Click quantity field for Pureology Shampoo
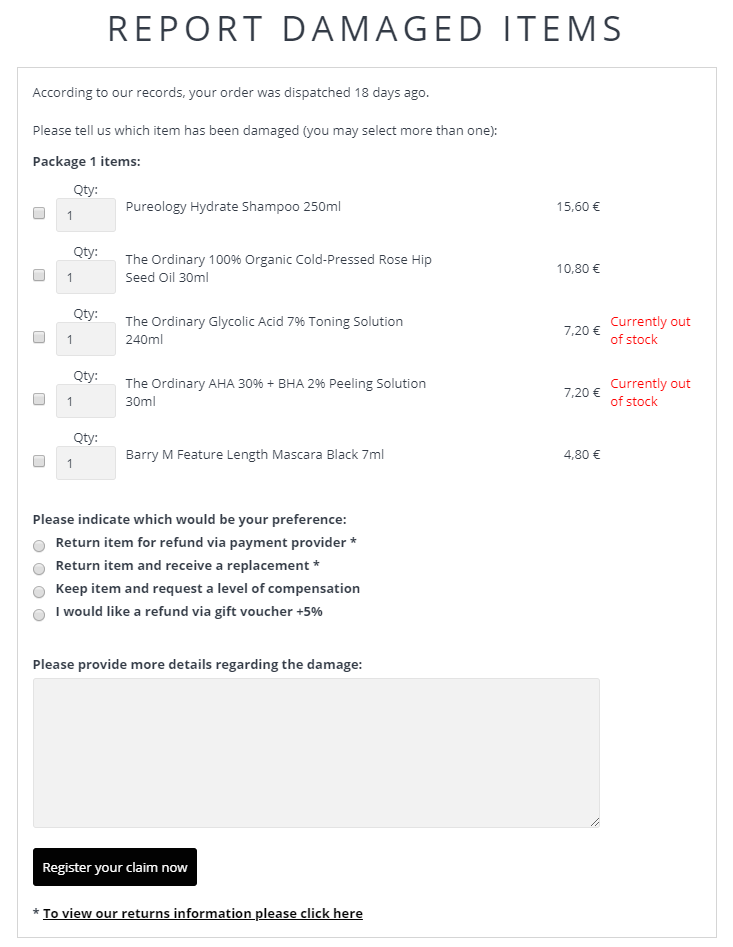The height and width of the screenshot is (947, 733). pos(86,215)
